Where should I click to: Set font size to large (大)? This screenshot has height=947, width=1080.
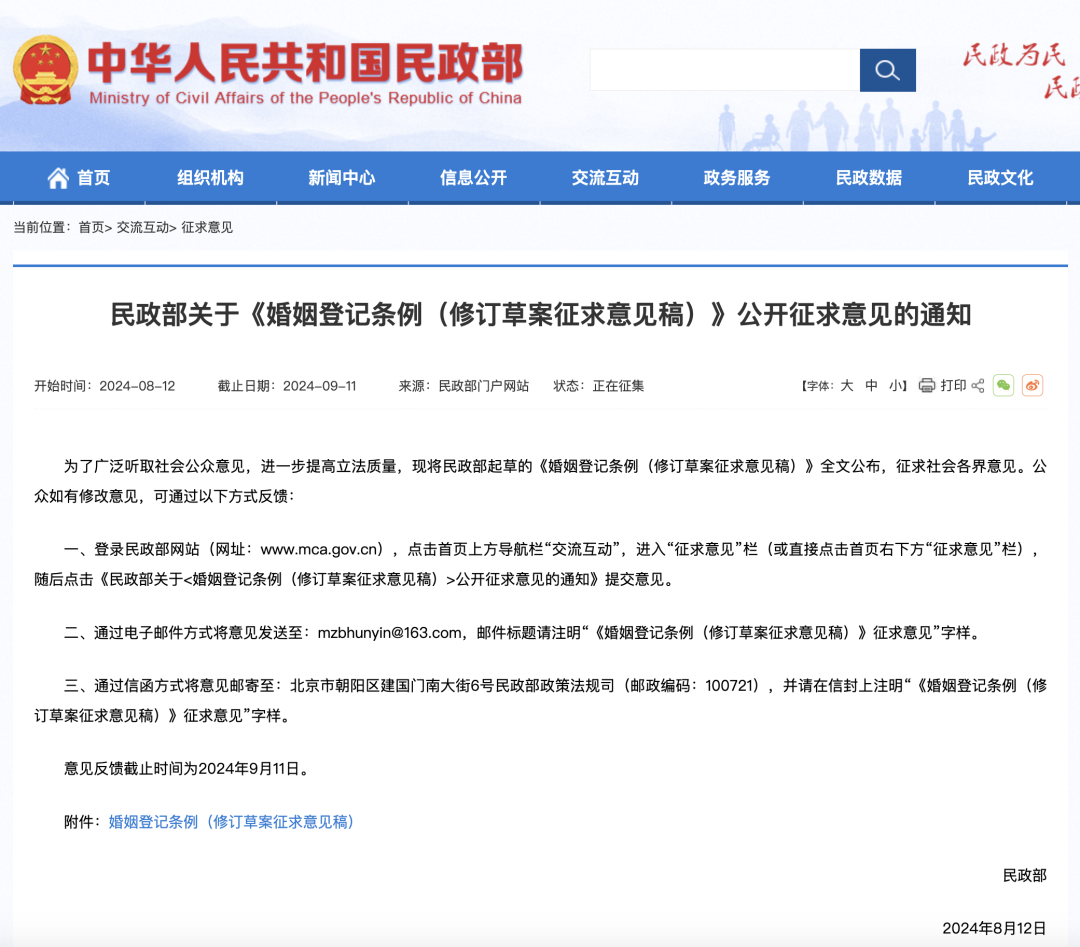pos(846,386)
